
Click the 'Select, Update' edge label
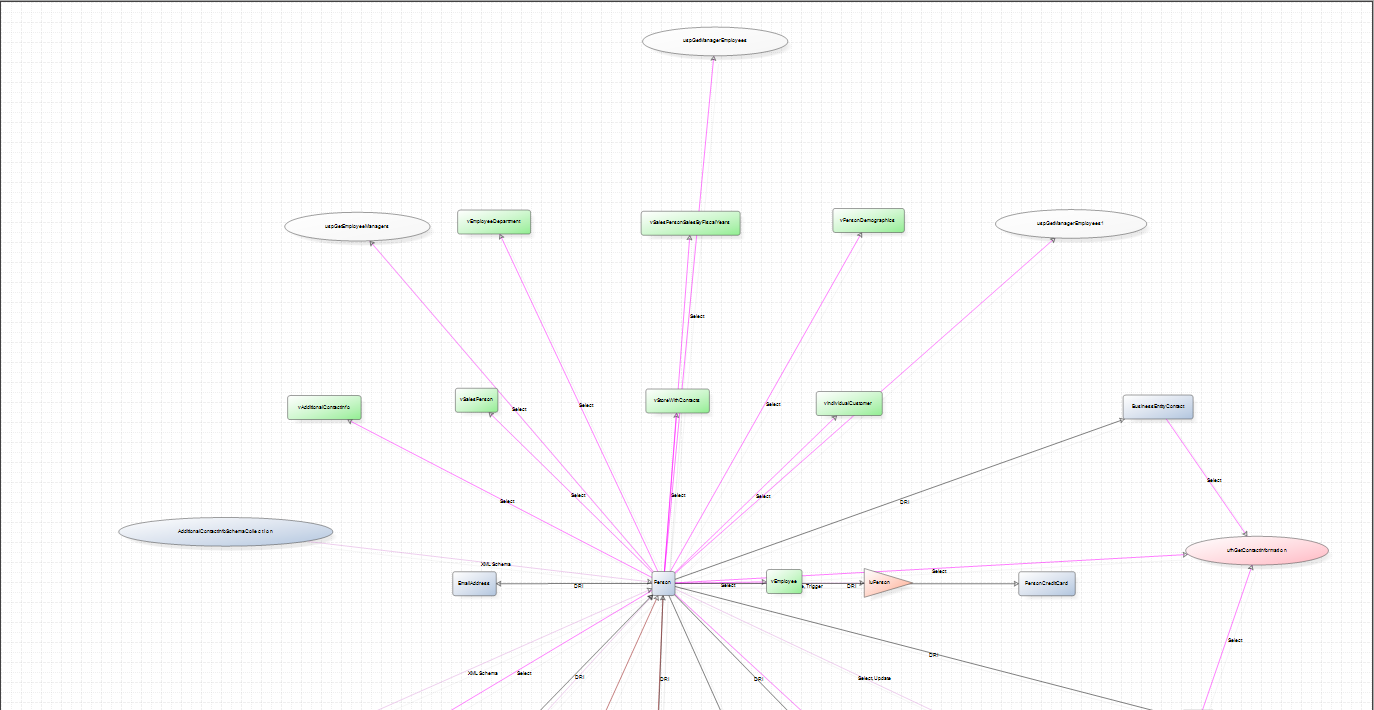[x=874, y=678]
